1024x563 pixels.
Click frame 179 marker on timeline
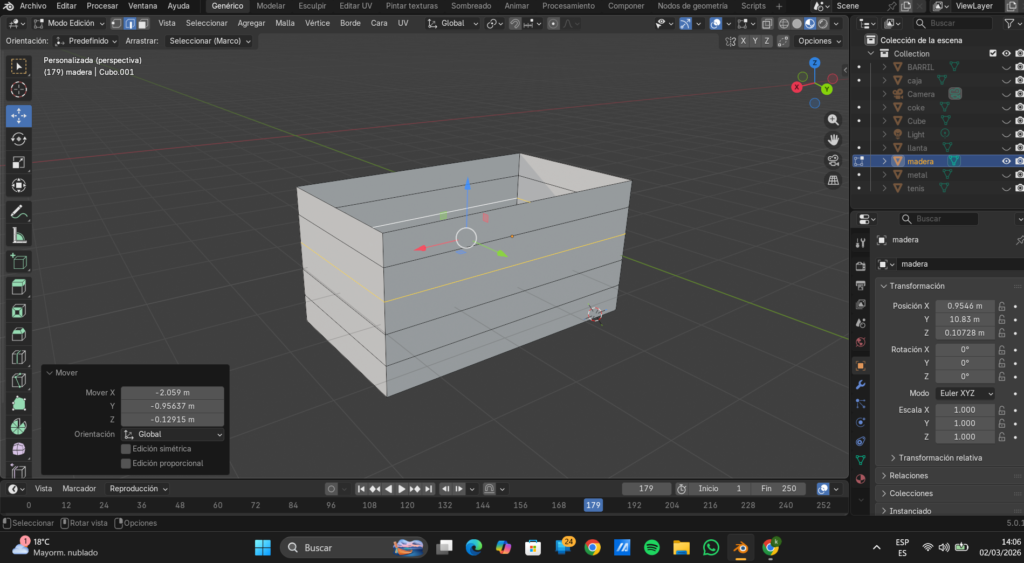click(x=593, y=505)
